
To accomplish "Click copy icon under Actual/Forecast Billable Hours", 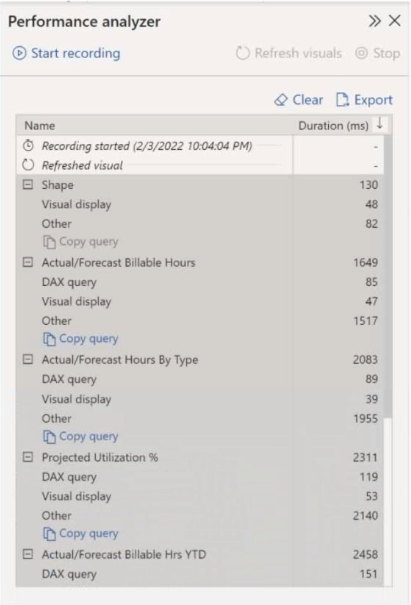I will [49, 339].
